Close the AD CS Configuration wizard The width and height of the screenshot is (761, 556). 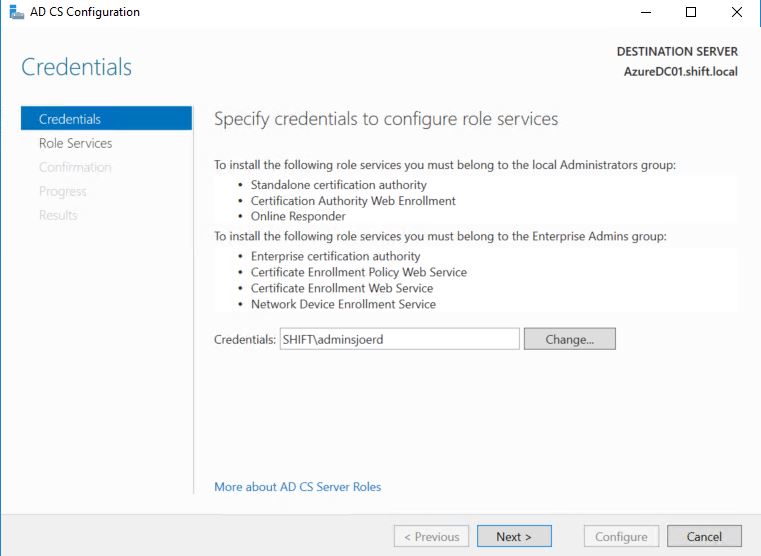pyautogui.click(x=736, y=13)
